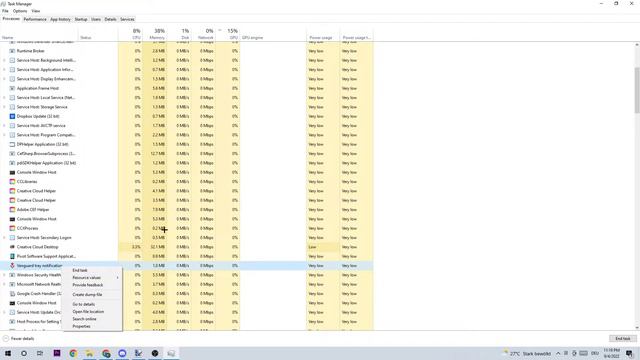Image resolution: width=640 pixels, height=360 pixels.
Task: Select Create dump file option
Action: coord(92,295)
